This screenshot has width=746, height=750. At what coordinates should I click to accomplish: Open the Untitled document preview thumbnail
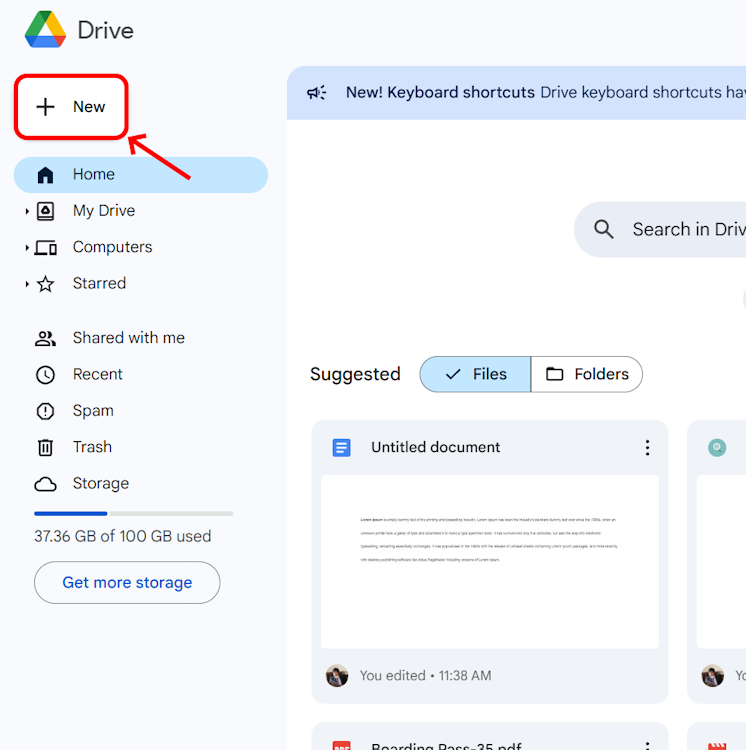coord(490,562)
